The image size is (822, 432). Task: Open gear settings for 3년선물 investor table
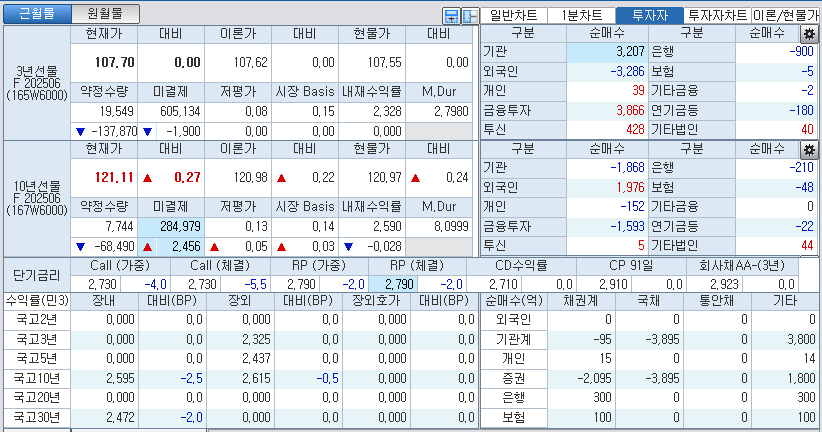pos(809,35)
